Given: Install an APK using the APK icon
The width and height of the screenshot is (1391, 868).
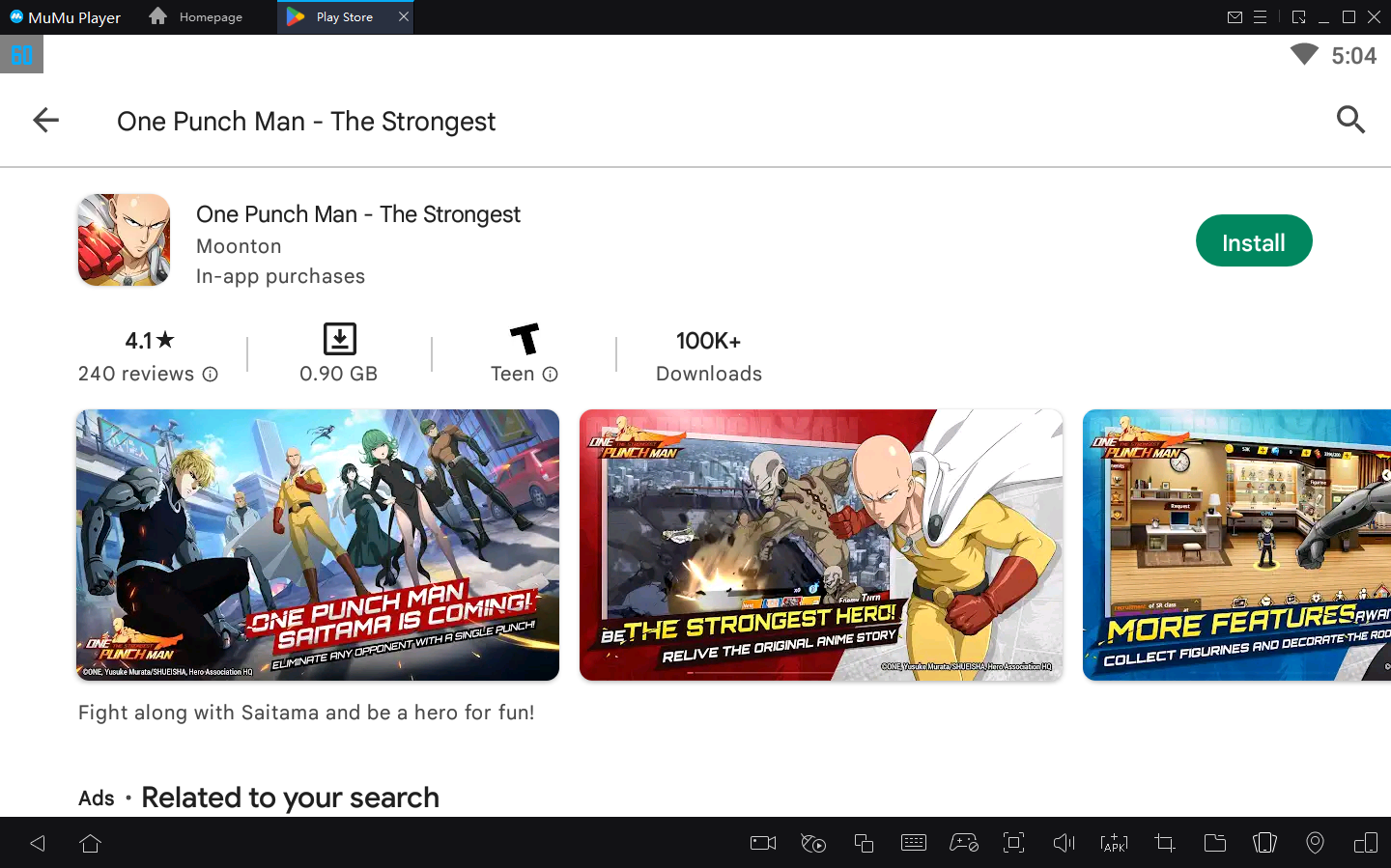Looking at the screenshot, I should tap(1114, 842).
